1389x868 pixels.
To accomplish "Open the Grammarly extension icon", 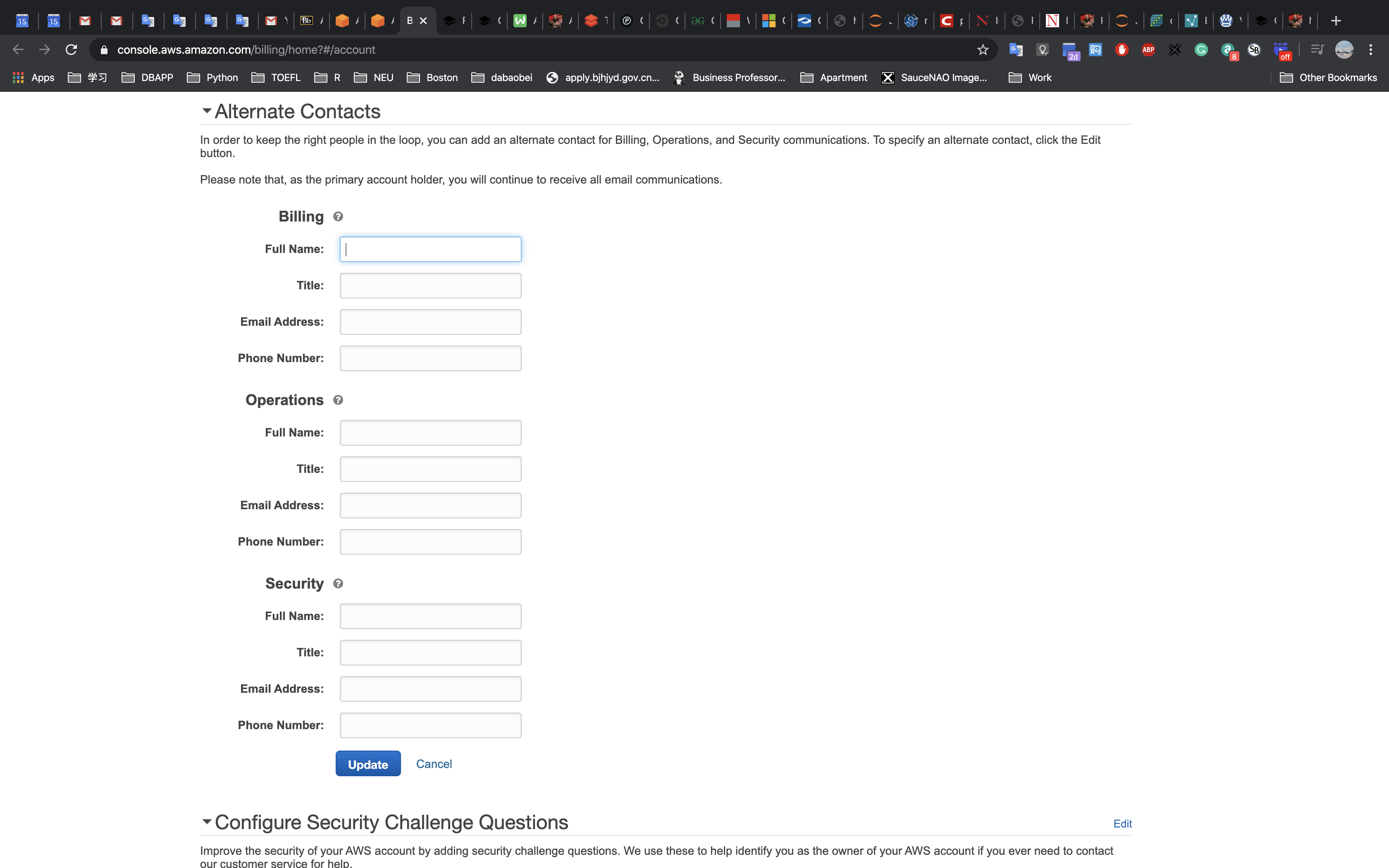I will (1201, 50).
